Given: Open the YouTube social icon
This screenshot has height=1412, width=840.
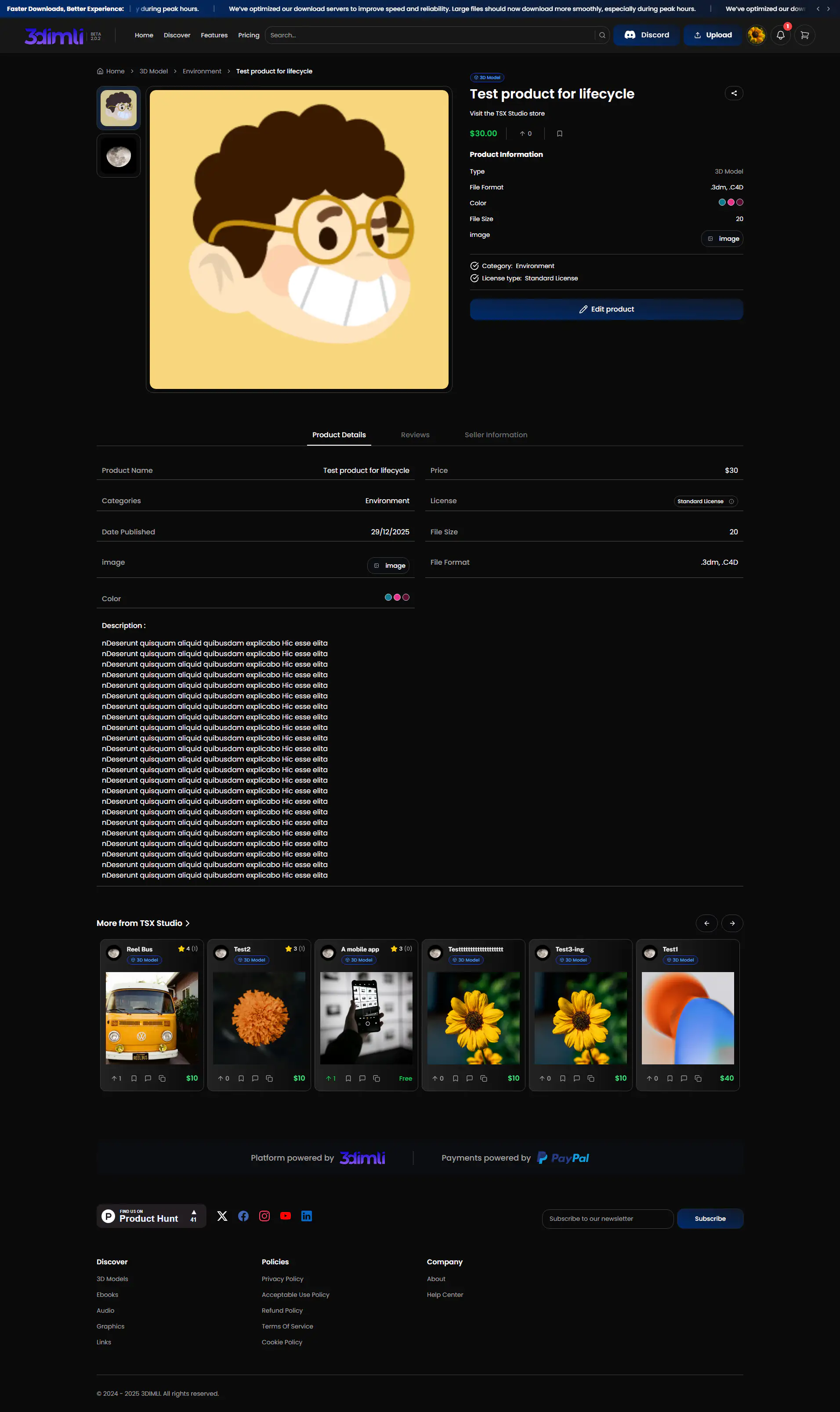Looking at the screenshot, I should 285,1216.
